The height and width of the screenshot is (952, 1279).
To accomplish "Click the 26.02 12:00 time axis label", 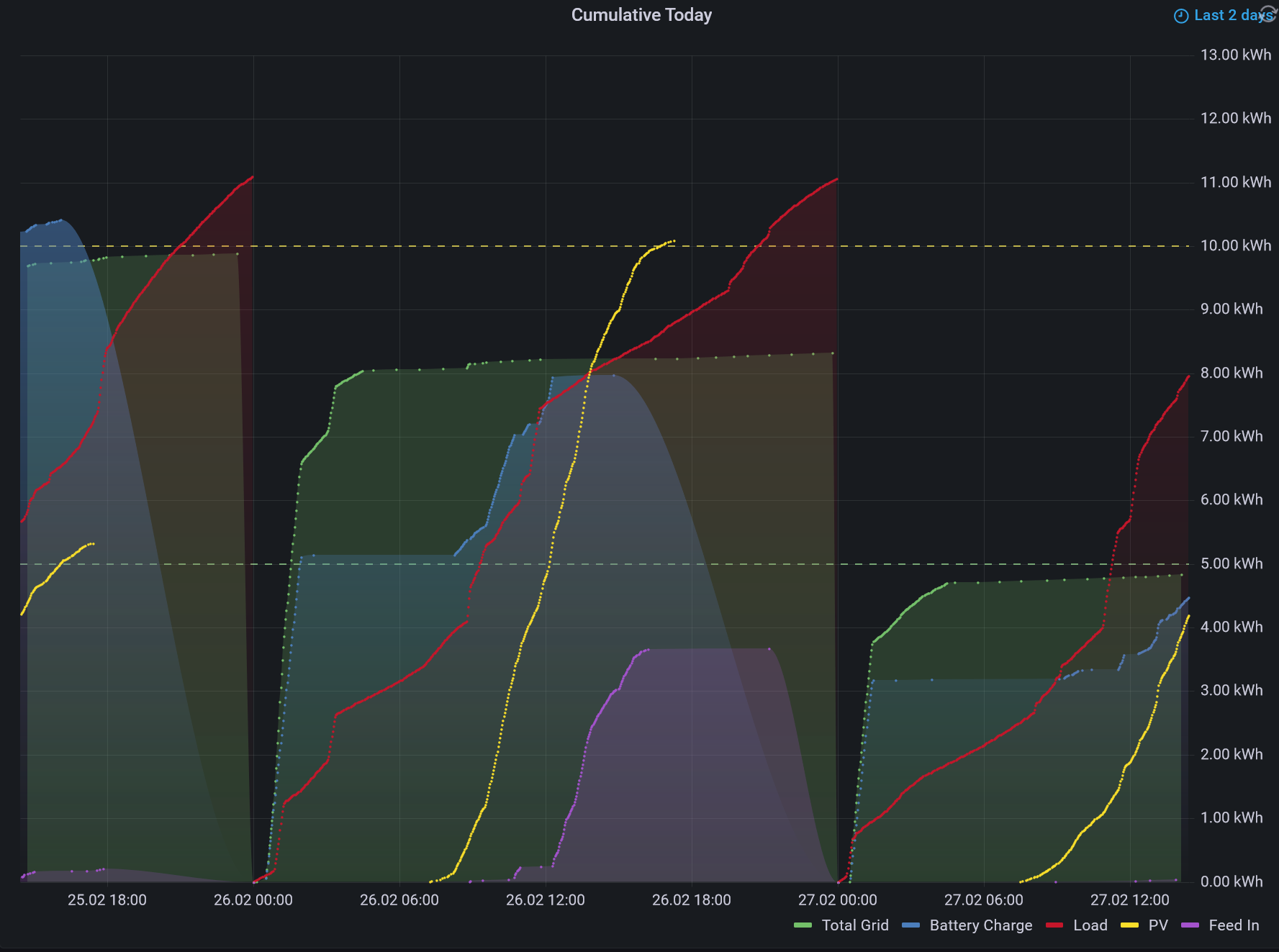I will (546, 900).
